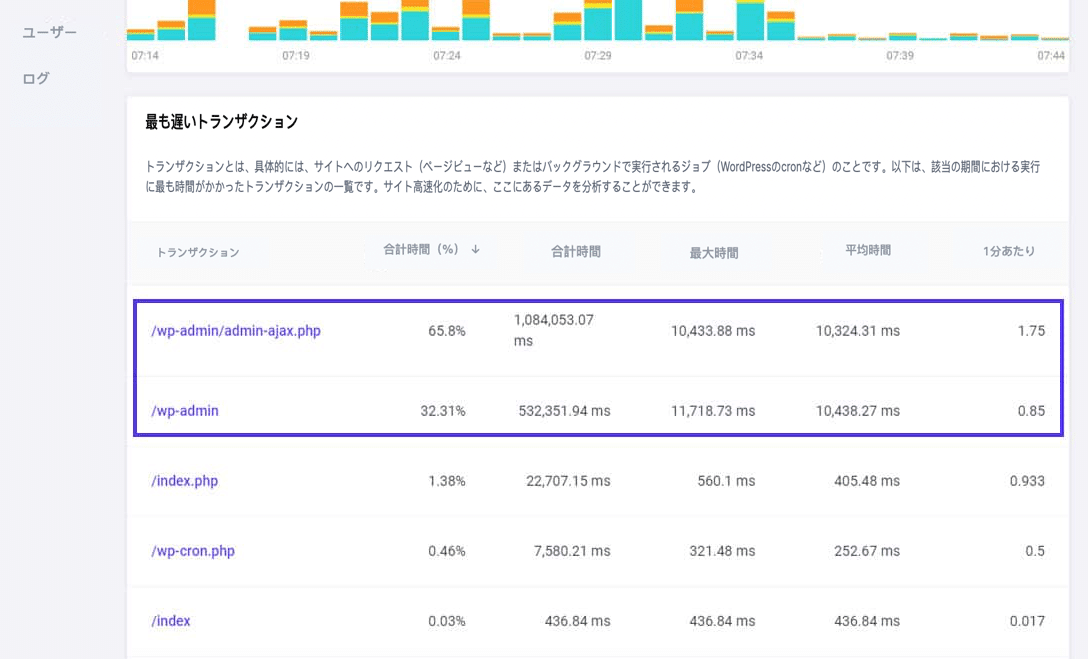Image resolution: width=1088 pixels, height=659 pixels.
Task: Open the /index transaction link
Action: tap(171, 620)
